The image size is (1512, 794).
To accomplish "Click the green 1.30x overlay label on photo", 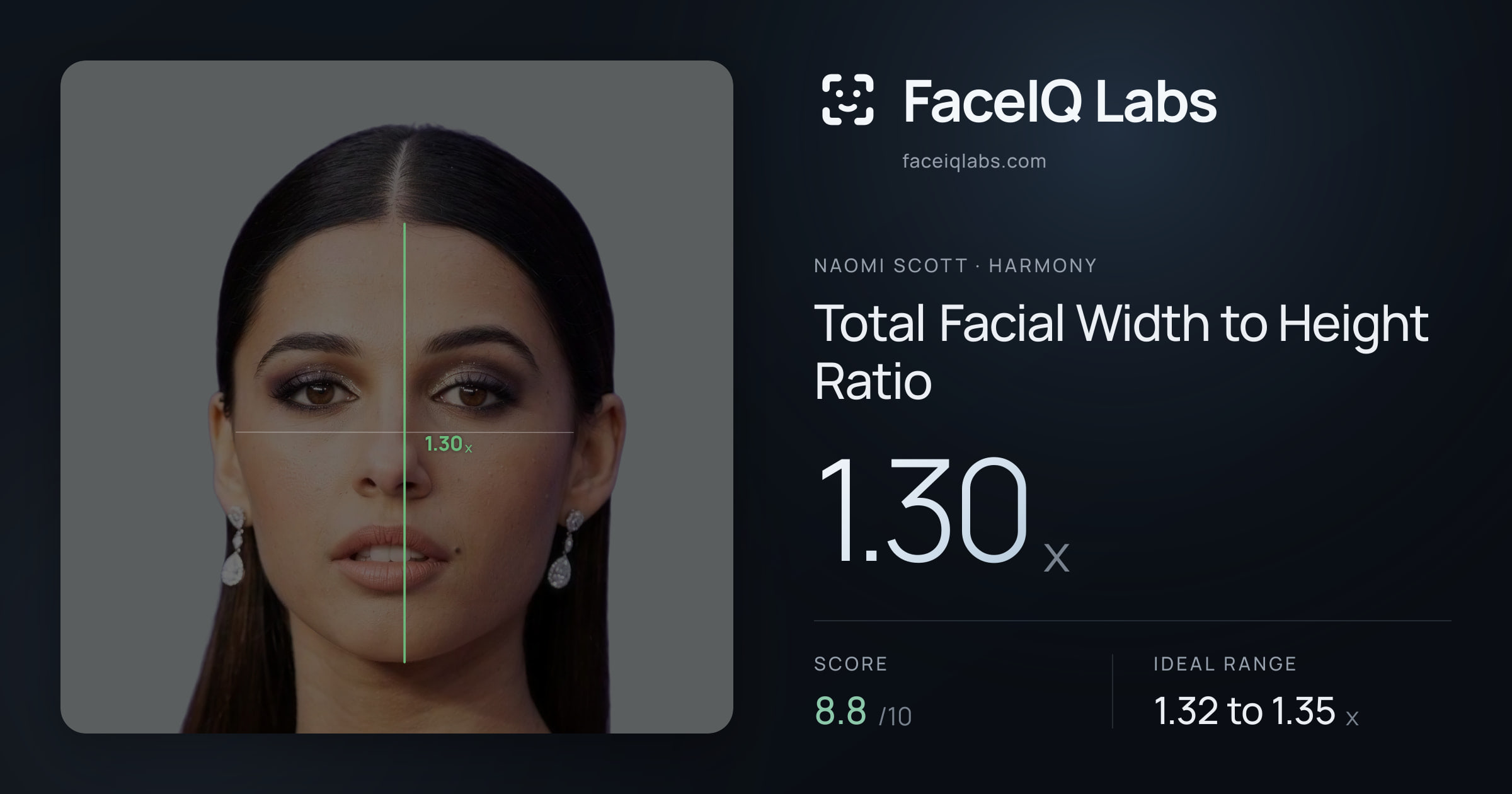I will click(448, 444).
